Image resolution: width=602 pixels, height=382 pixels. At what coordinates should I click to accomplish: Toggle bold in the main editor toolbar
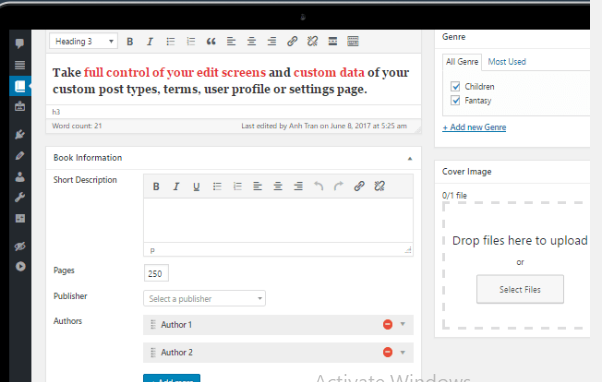(130, 41)
